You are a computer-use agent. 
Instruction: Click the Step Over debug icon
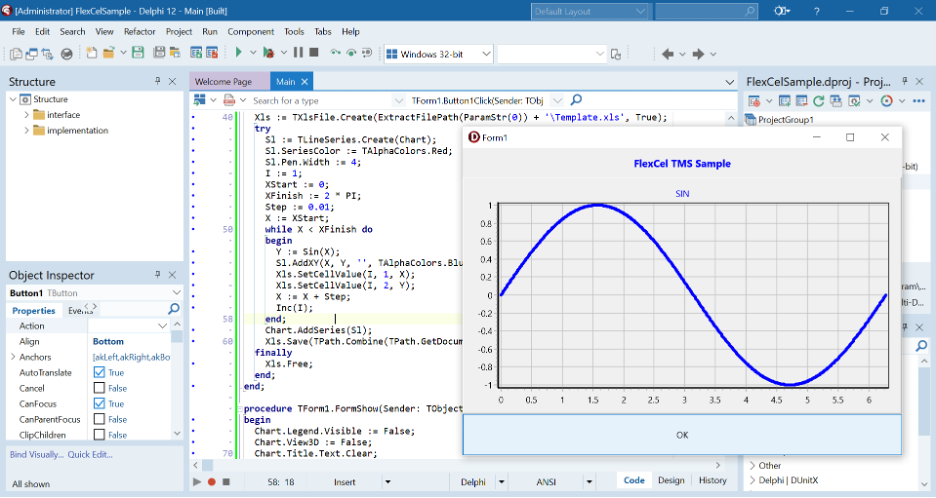[352, 53]
